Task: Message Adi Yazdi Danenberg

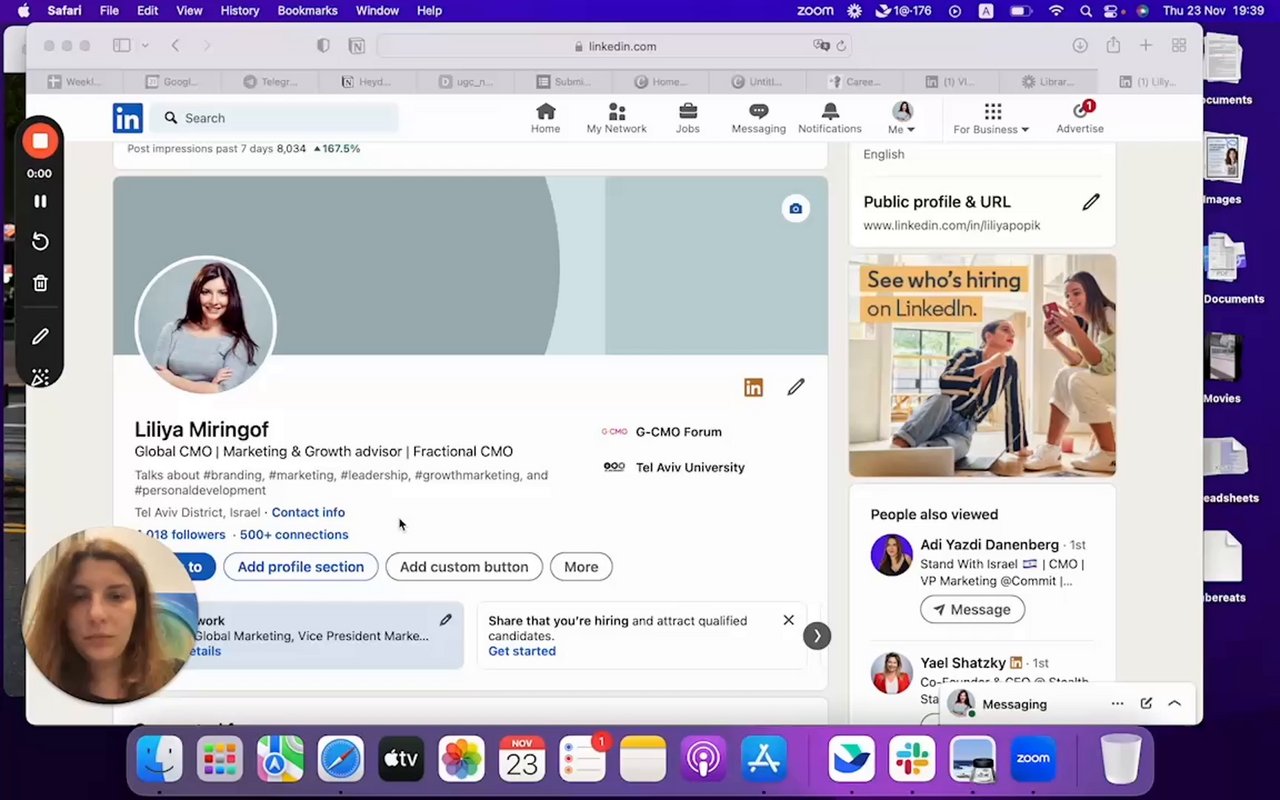Action: (972, 610)
